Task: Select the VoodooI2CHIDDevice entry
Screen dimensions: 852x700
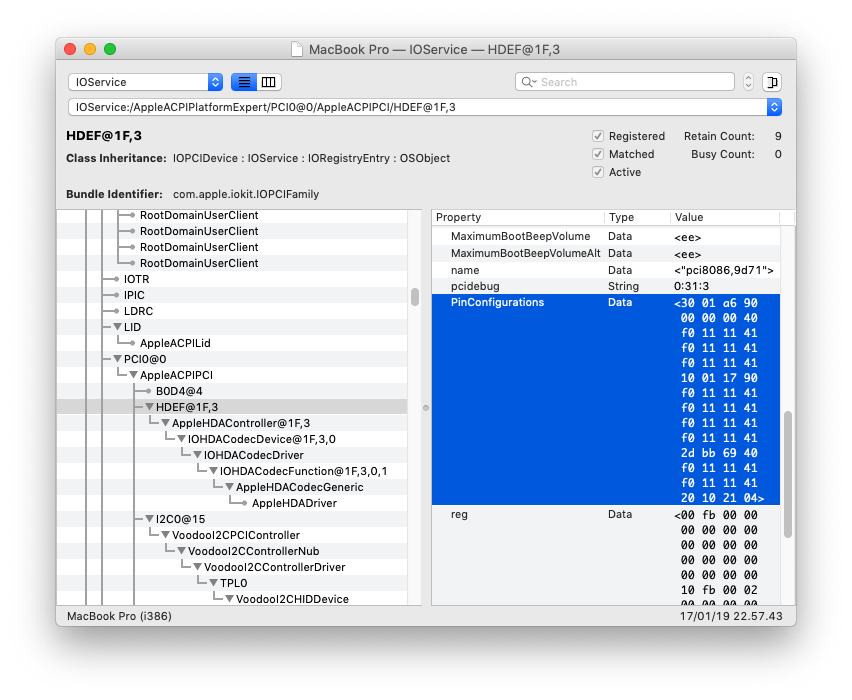Action: click(x=292, y=599)
